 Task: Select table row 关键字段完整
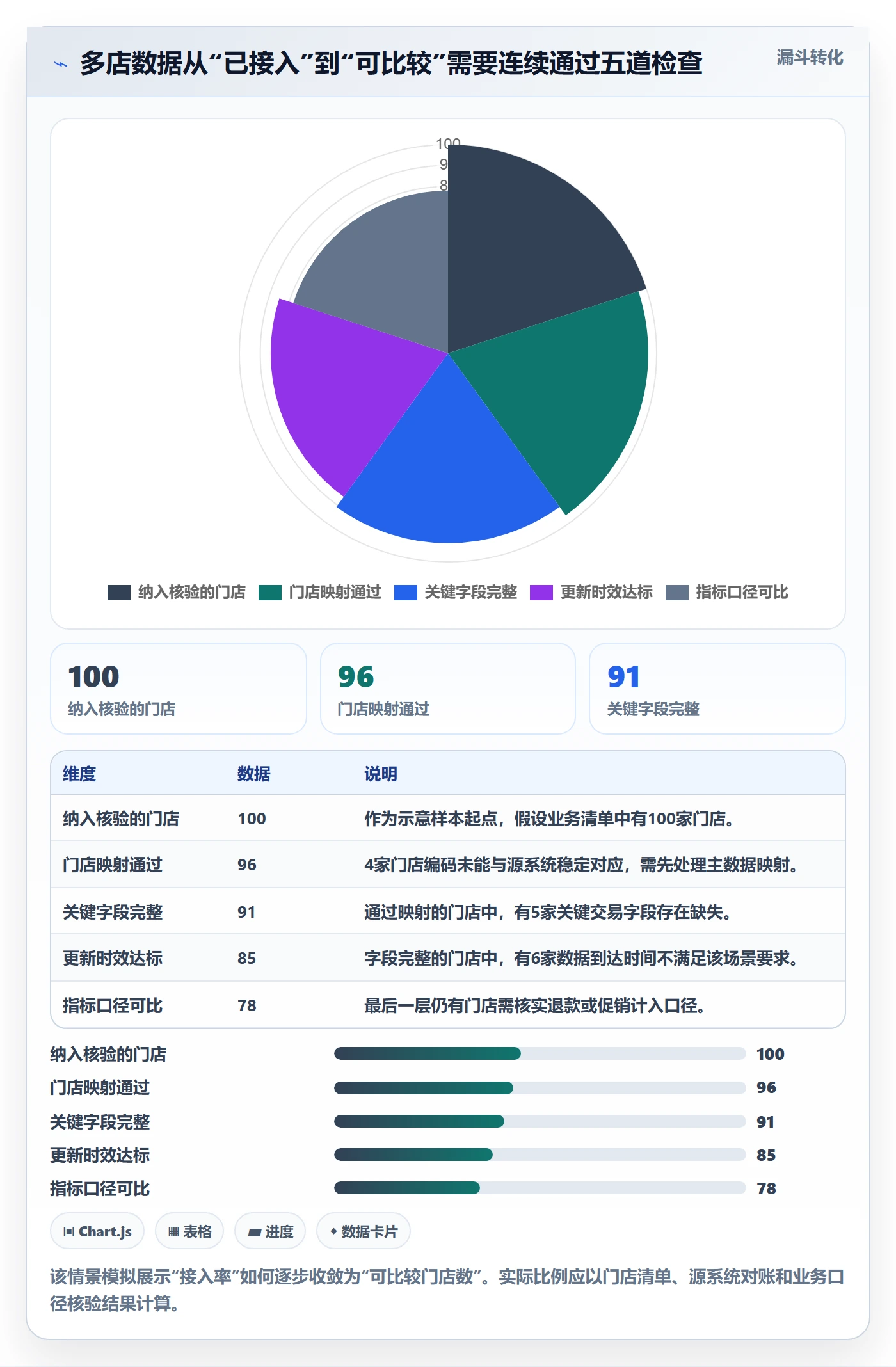pos(448,911)
